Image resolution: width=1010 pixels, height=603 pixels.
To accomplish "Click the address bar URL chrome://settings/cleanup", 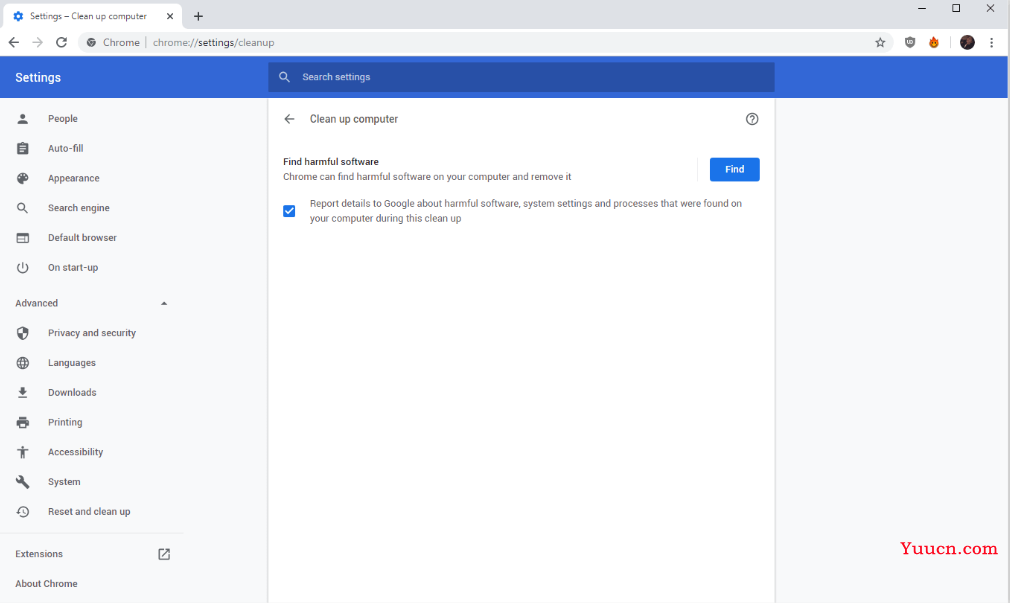I will [x=214, y=43].
